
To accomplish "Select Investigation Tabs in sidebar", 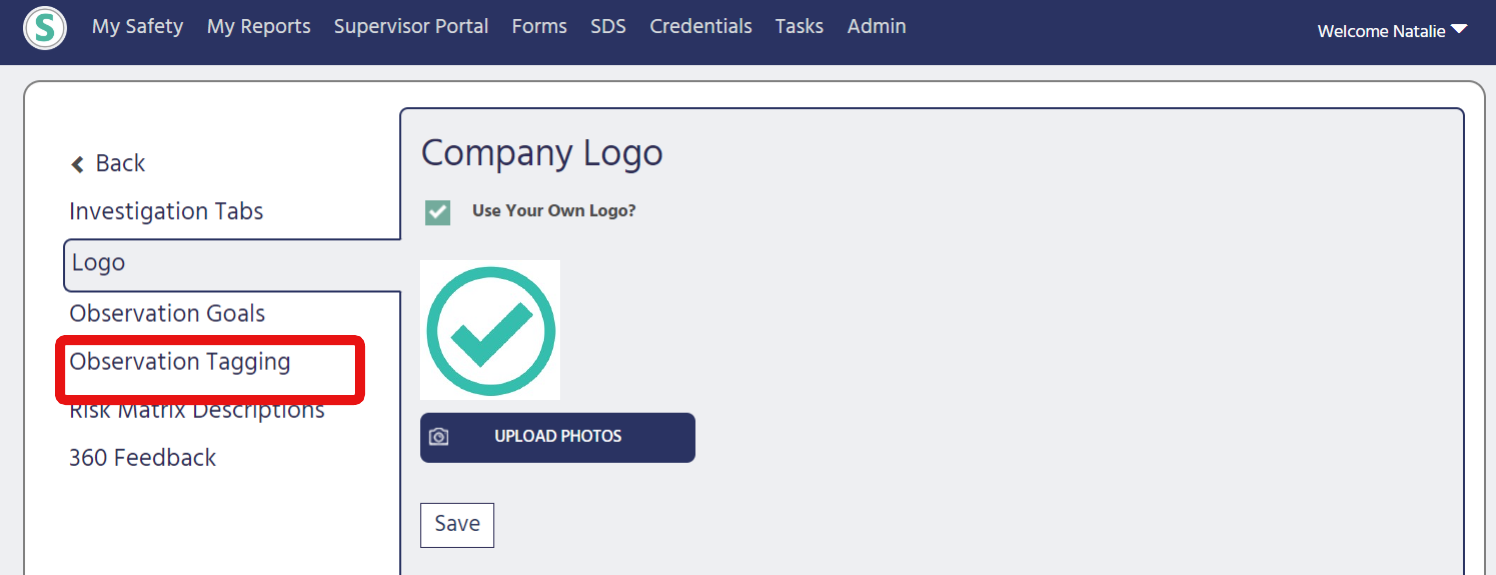I will click(166, 212).
